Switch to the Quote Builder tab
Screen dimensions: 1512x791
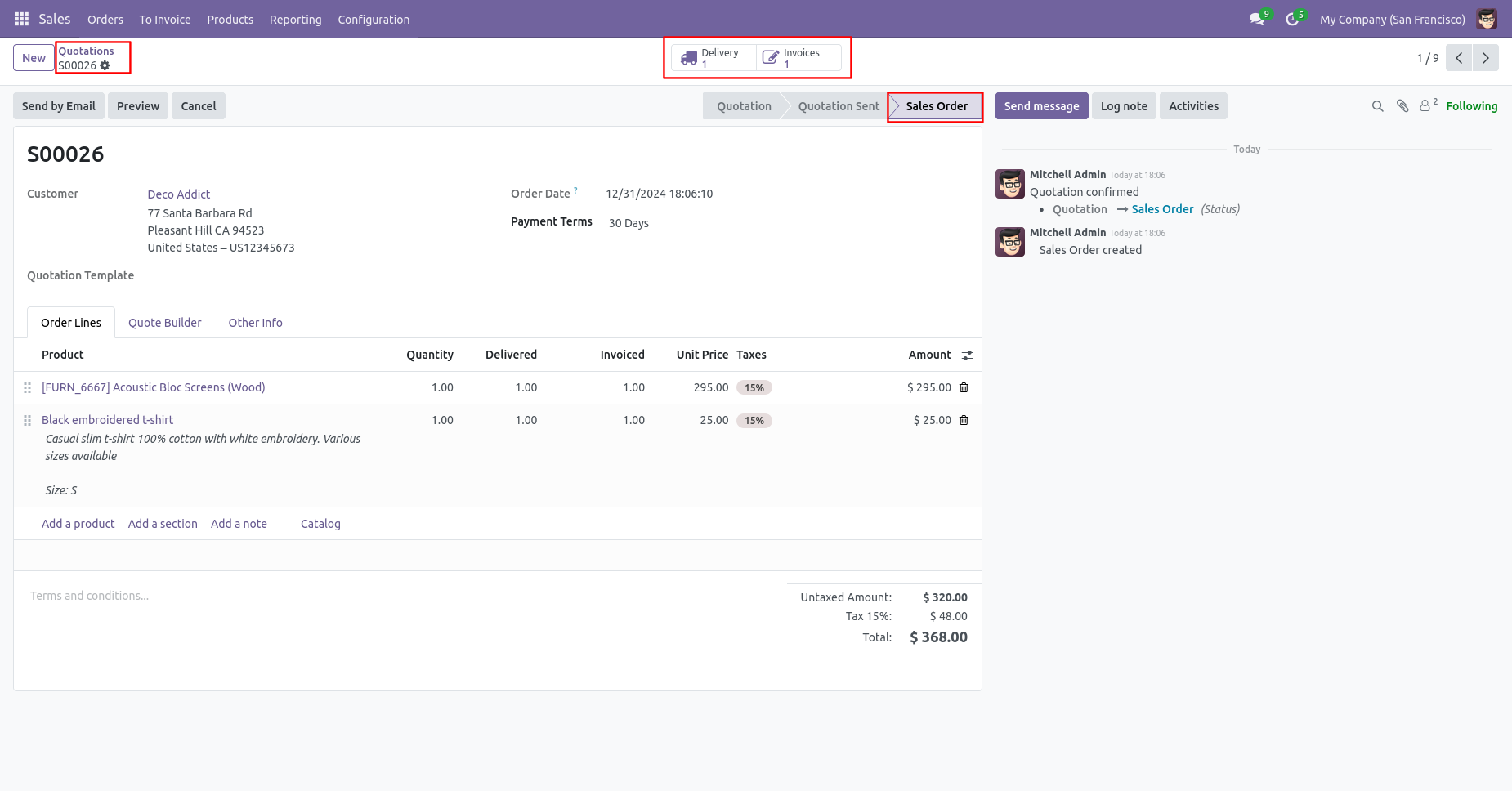[164, 323]
